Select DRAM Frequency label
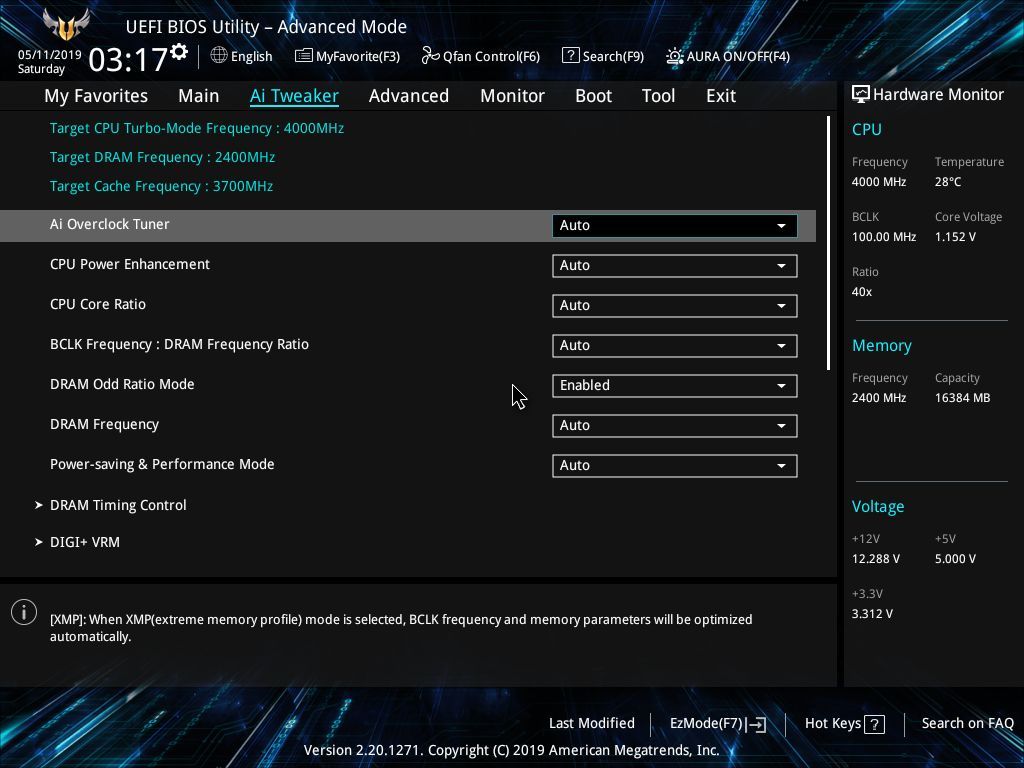1024x768 pixels. [x=104, y=424]
